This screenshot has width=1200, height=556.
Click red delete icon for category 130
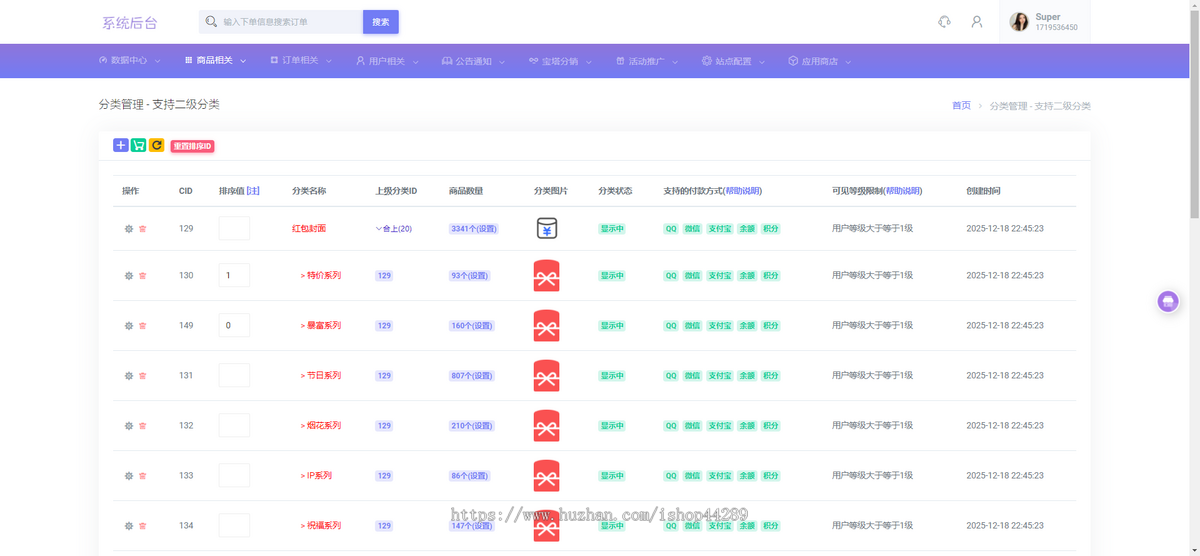click(x=142, y=276)
